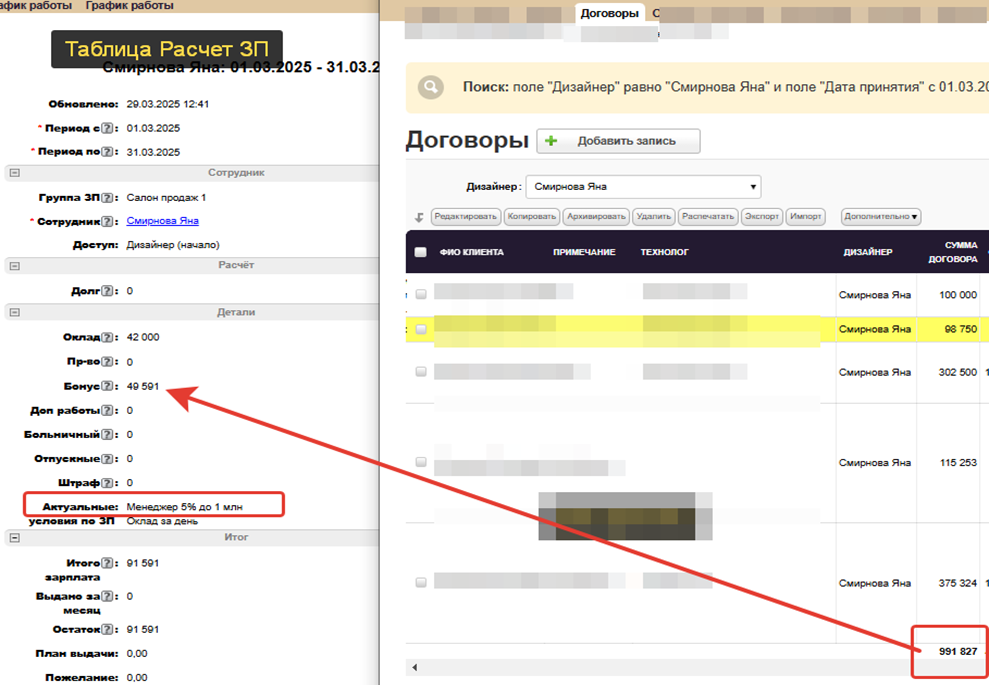
Task: Click the Добавить запись button
Action: [618, 141]
